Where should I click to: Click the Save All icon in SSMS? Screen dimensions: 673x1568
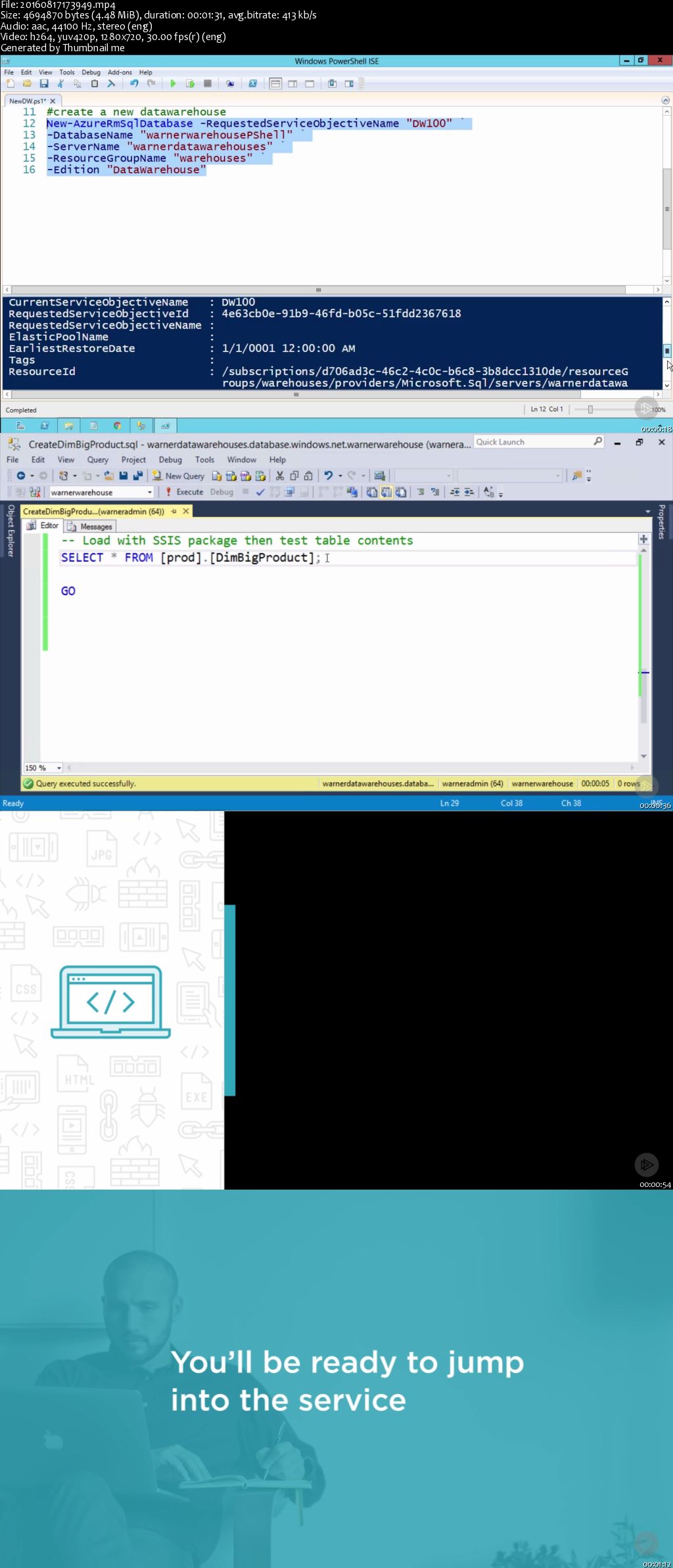click(137, 476)
